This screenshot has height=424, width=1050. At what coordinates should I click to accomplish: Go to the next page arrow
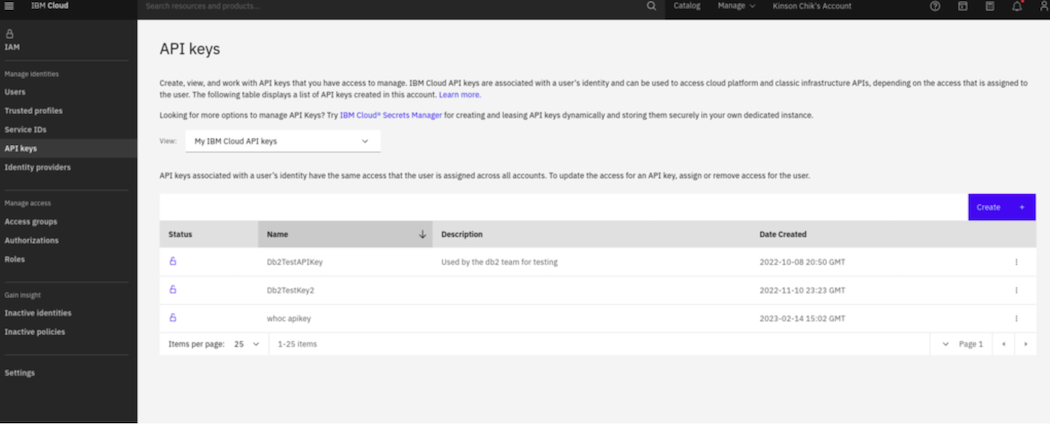1025,344
